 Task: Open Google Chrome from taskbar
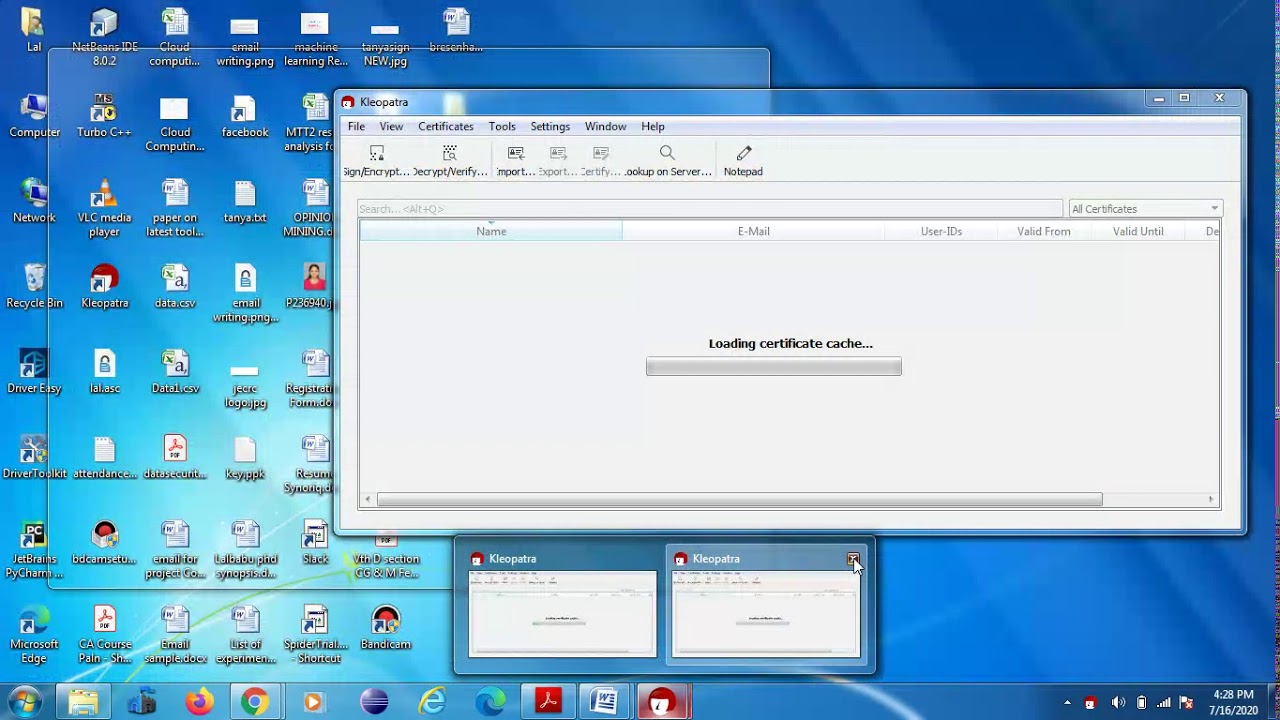pyautogui.click(x=254, y=702)
